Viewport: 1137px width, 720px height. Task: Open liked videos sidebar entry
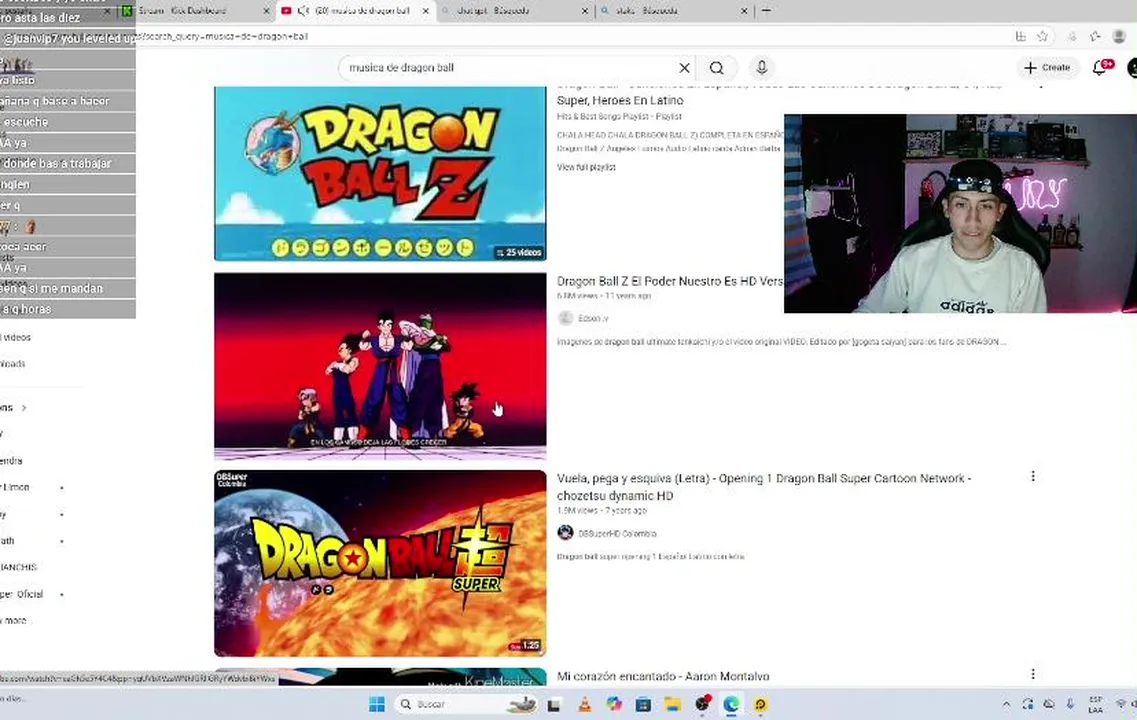point(15,337)
